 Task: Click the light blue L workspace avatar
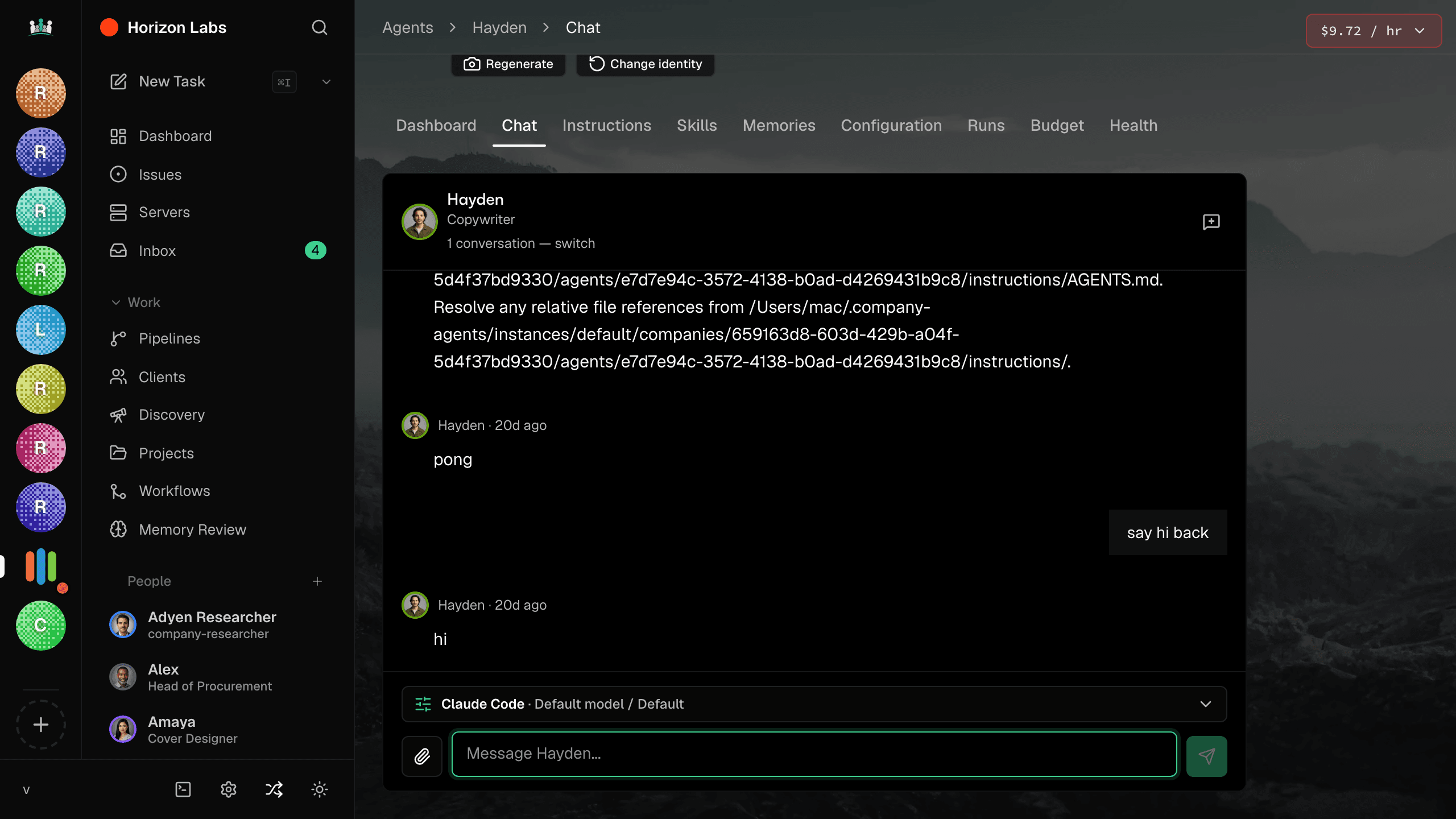tap(41, 330)
